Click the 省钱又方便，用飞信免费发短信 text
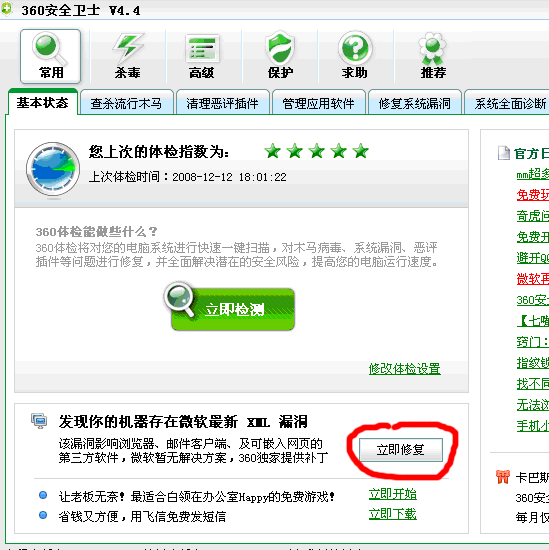This screenshot has width=549, height=550. (x=142, y=516)
